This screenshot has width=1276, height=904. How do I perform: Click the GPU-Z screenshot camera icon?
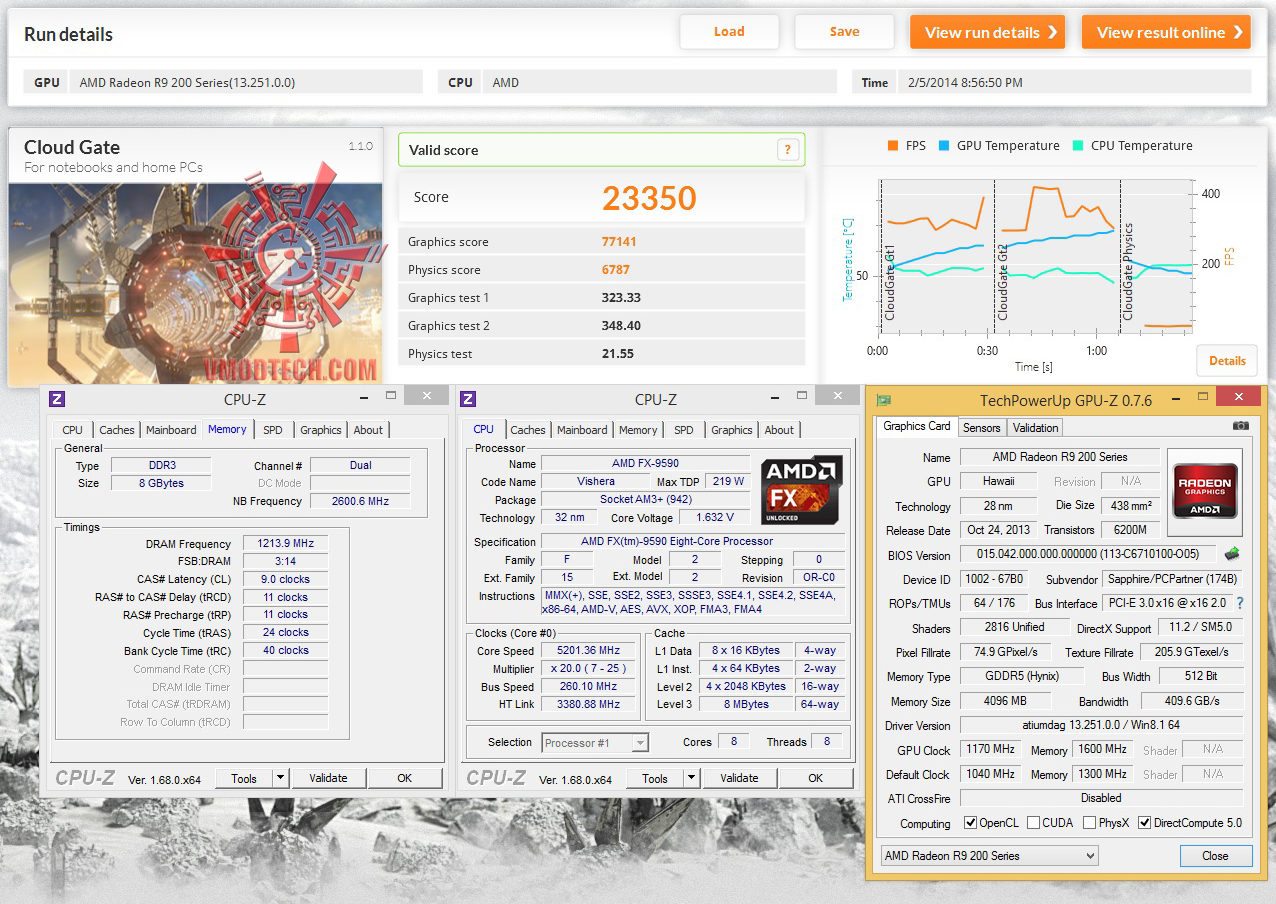(x=1241, y=426)
